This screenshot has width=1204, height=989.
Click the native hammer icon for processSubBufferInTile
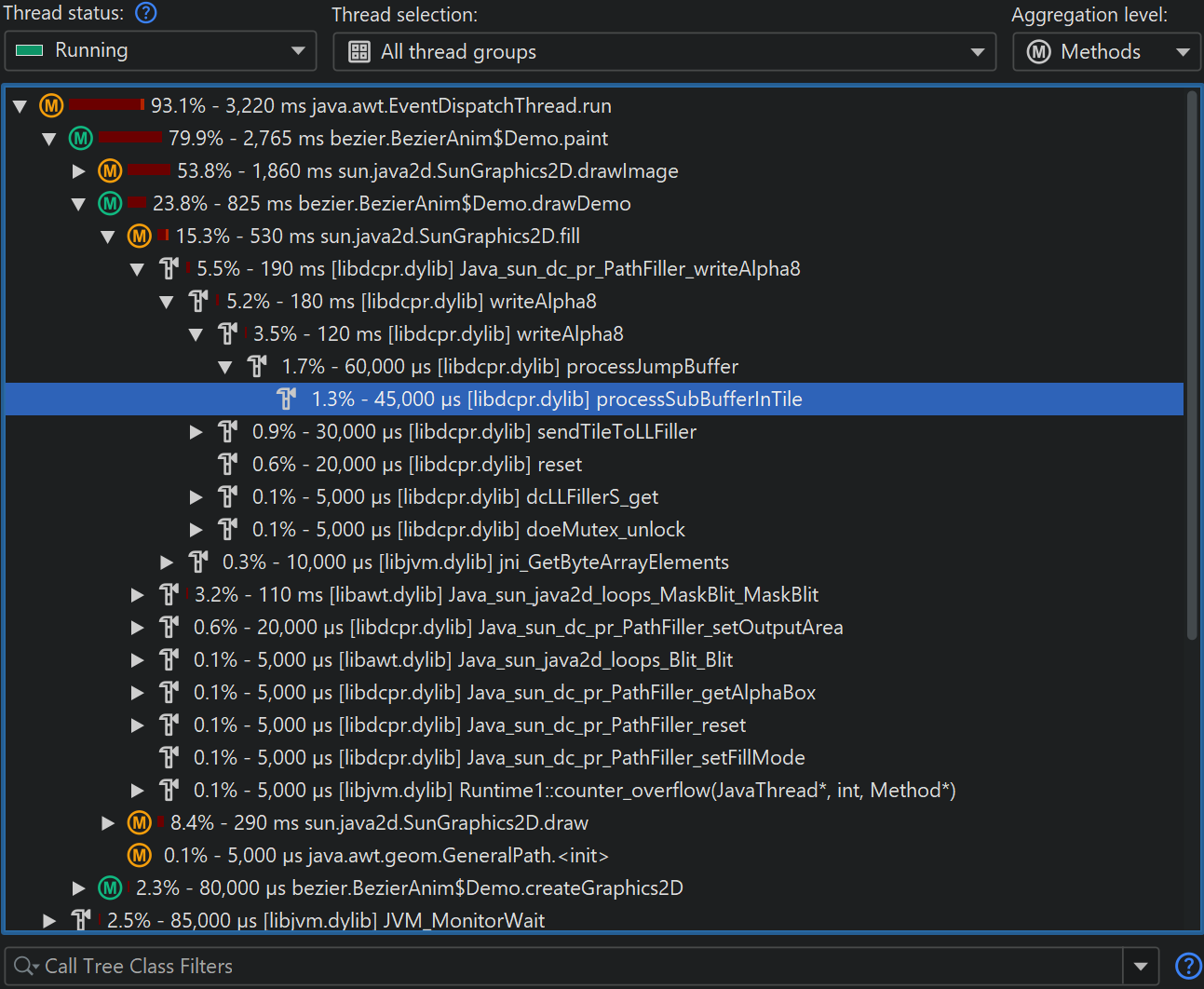(287, 400)
